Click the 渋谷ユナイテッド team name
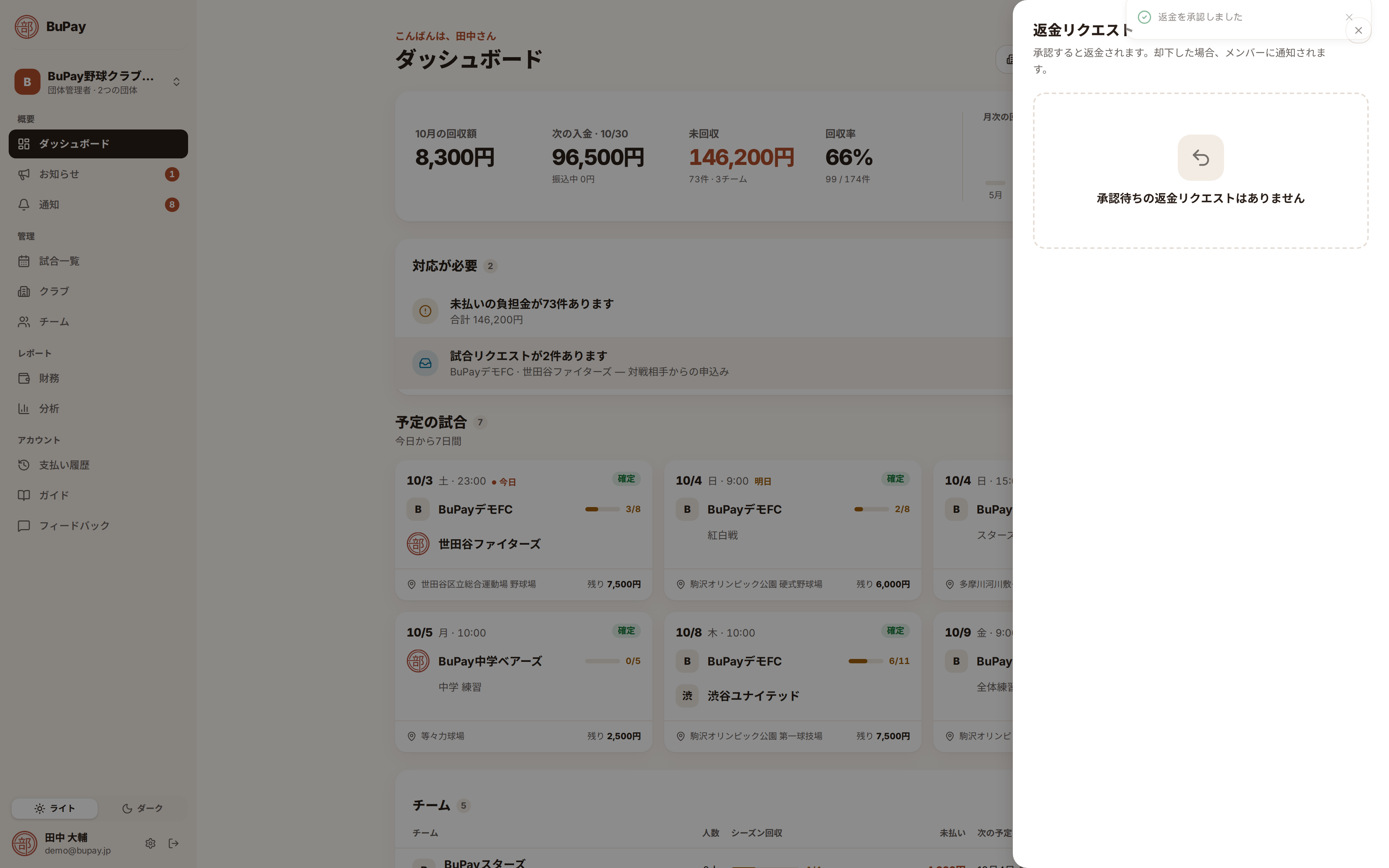Image resolution: width=1389 pixels, height=868 pixels. [x=753, y=696]
